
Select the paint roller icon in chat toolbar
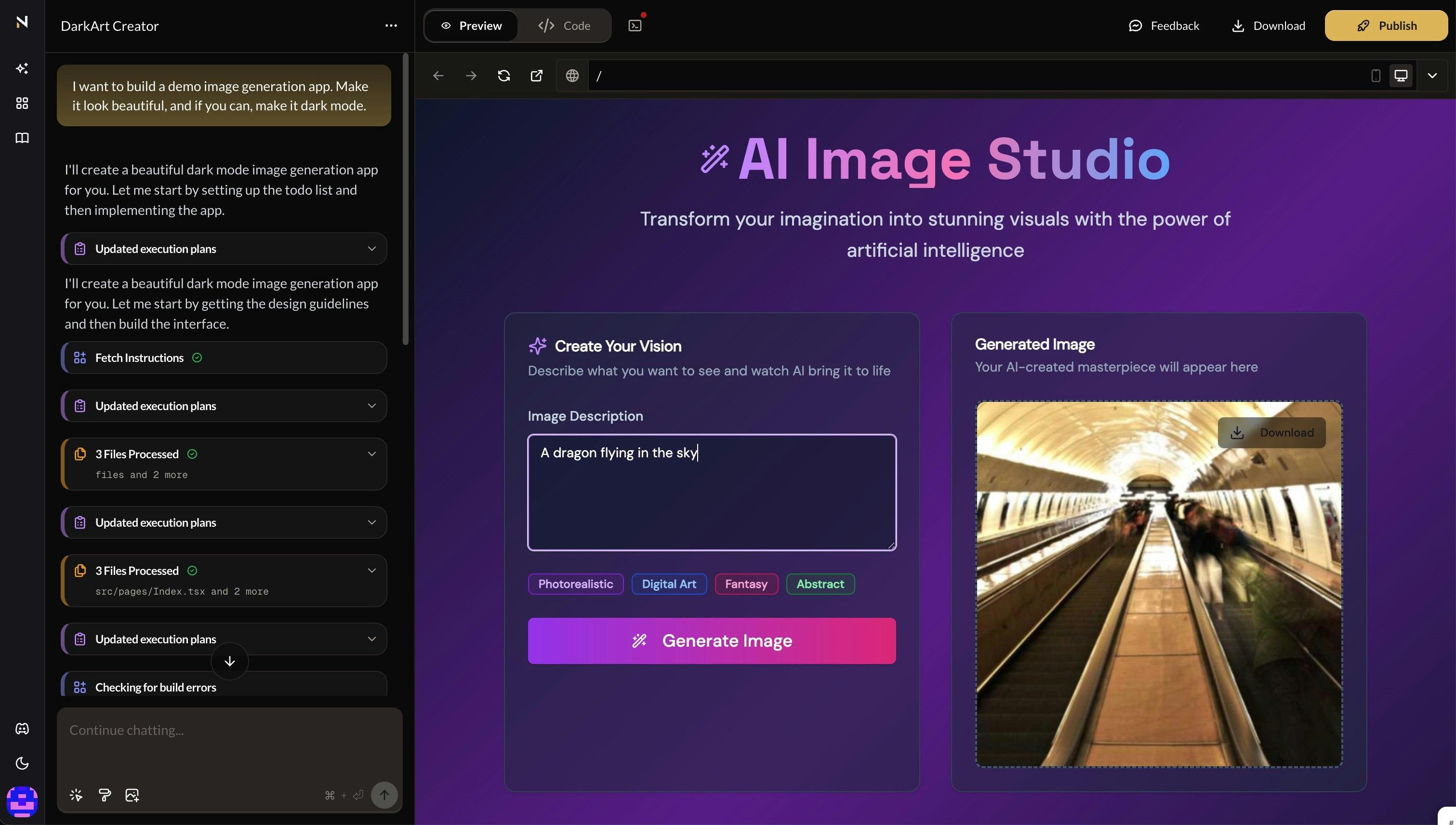[104, 795]
